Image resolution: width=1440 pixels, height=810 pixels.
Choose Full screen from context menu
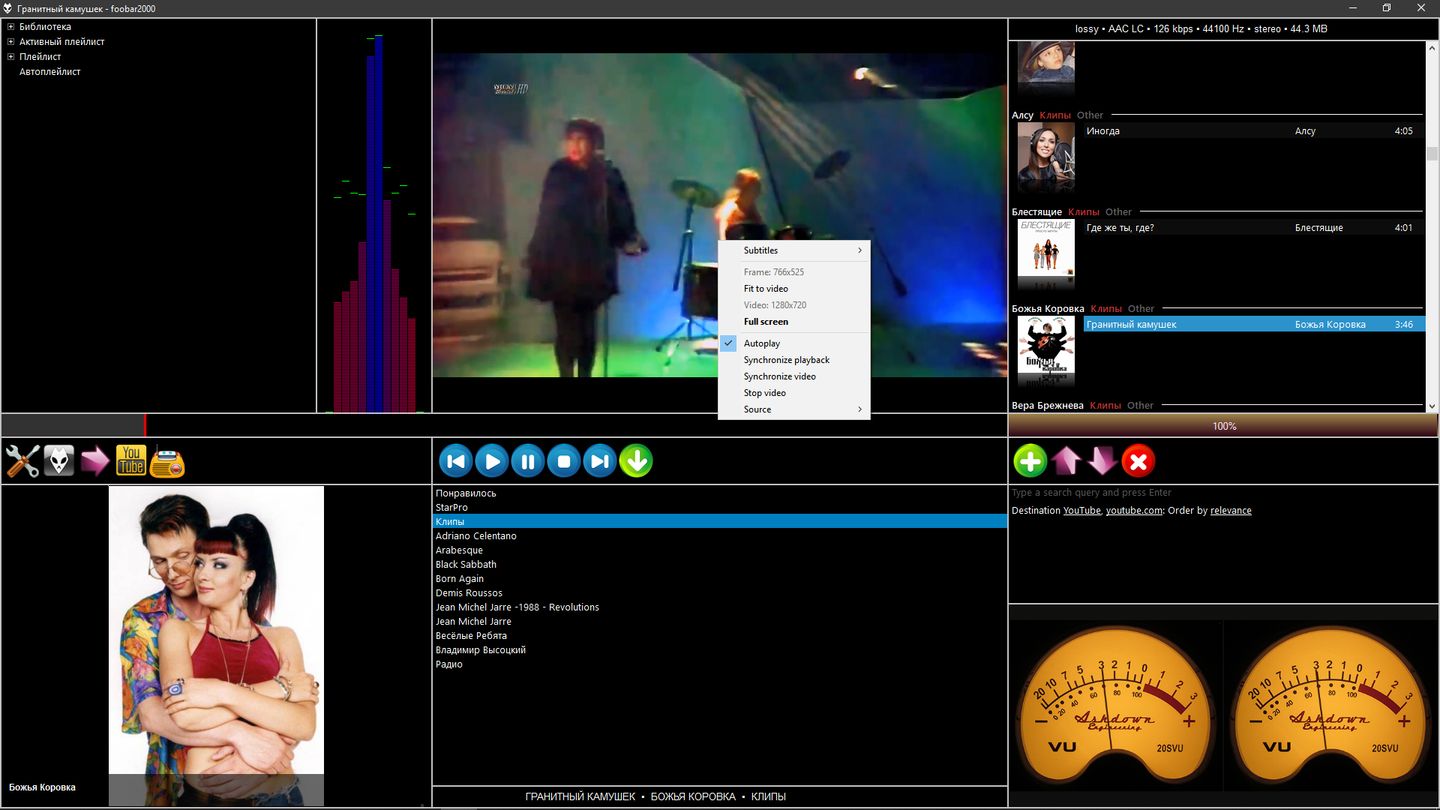[765, 322]
